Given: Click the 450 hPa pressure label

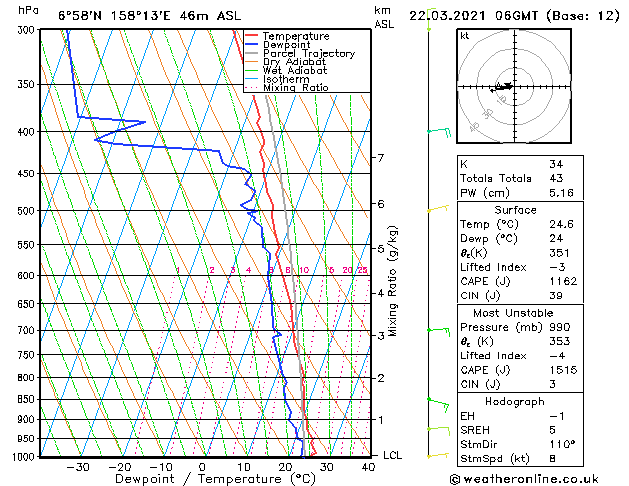Looking at the screenshot, I should point(28,174).
